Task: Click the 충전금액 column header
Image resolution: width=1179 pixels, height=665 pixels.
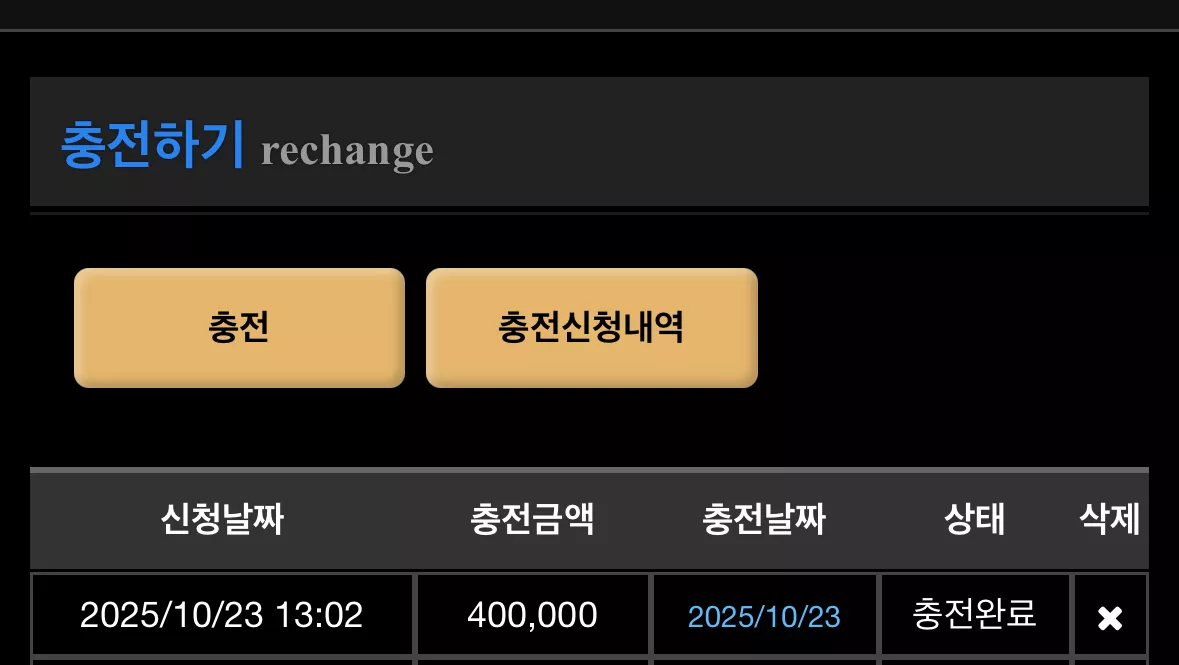Action: 532,519
